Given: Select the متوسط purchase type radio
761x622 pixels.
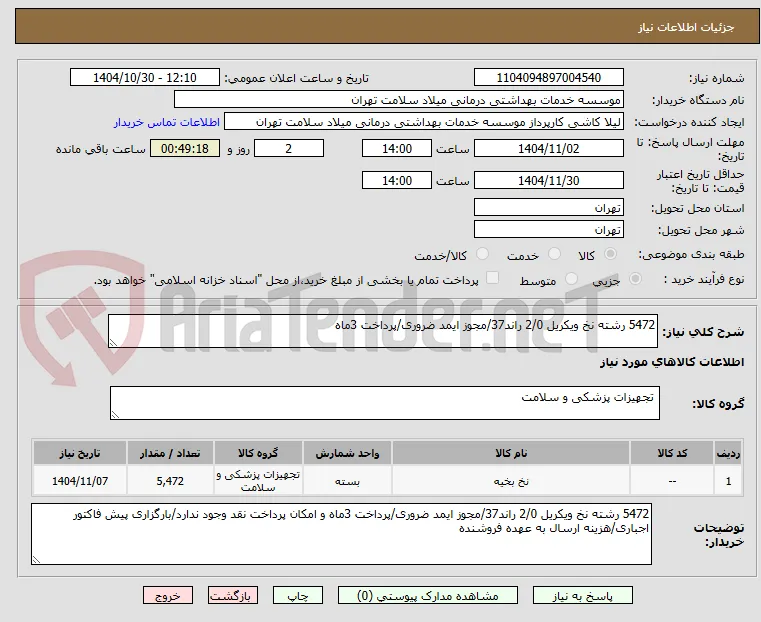Looking at the screenshot, I should (x=571, y=278).
